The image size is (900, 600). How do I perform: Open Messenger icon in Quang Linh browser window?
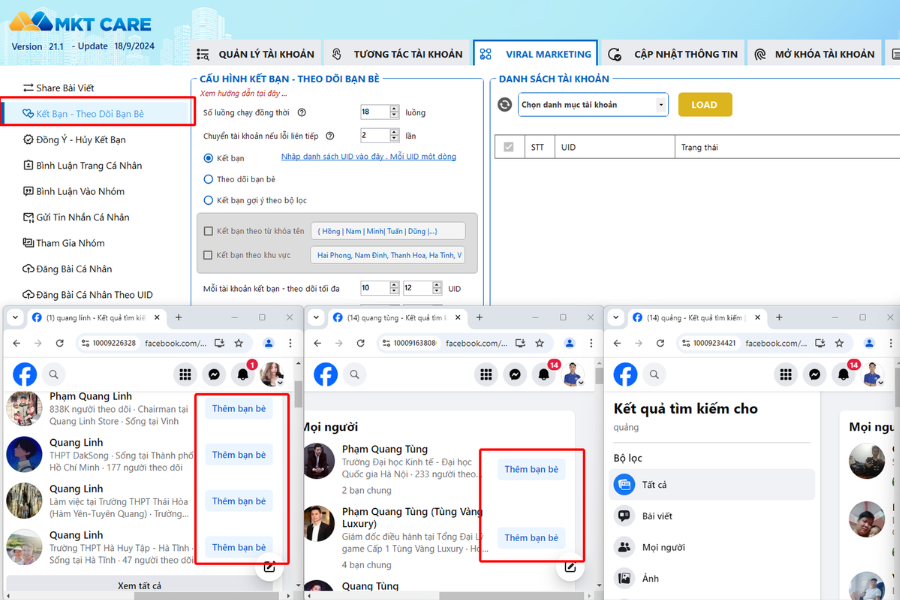(x=214, y=374)
